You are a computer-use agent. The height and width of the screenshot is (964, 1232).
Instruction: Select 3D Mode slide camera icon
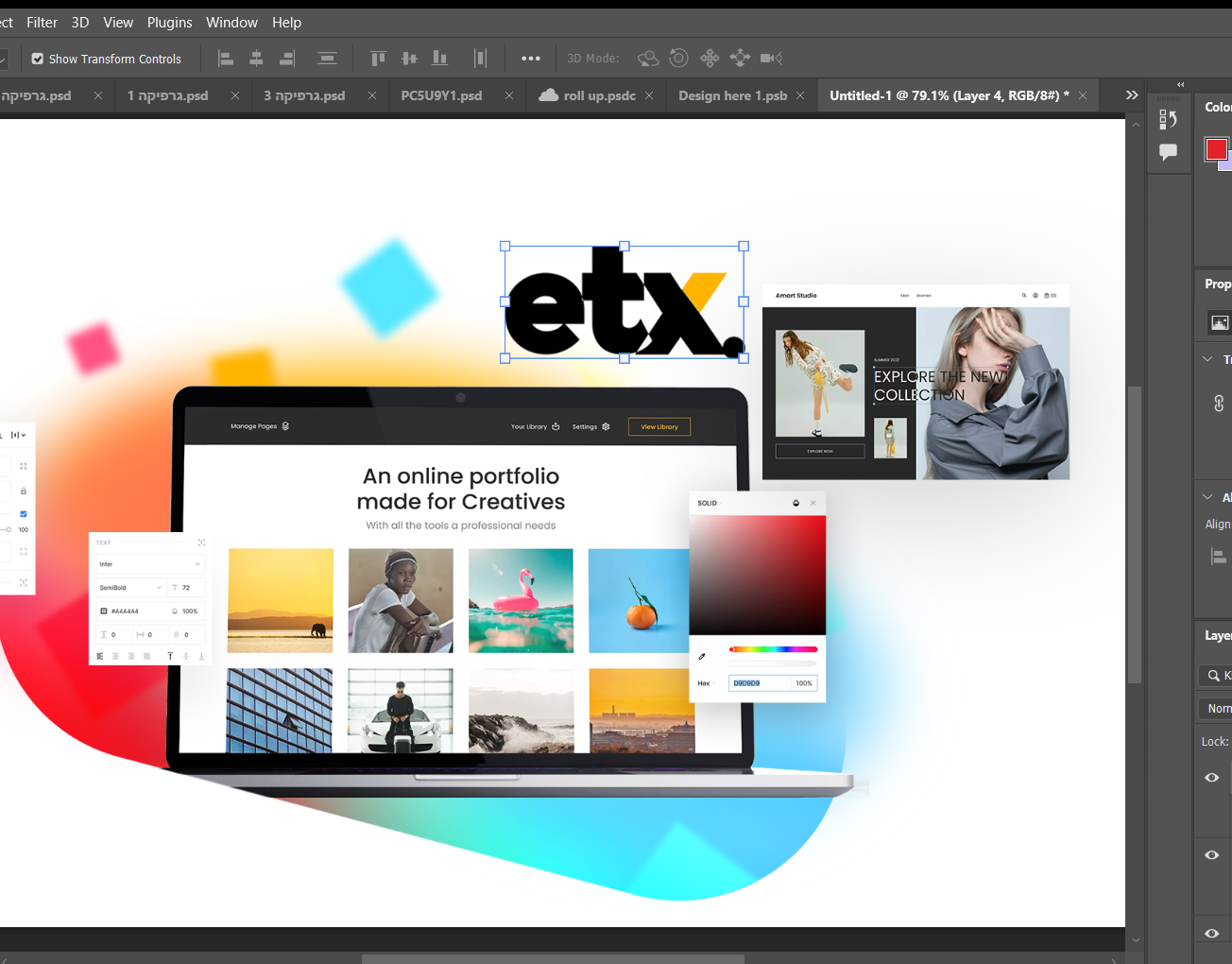740,59
